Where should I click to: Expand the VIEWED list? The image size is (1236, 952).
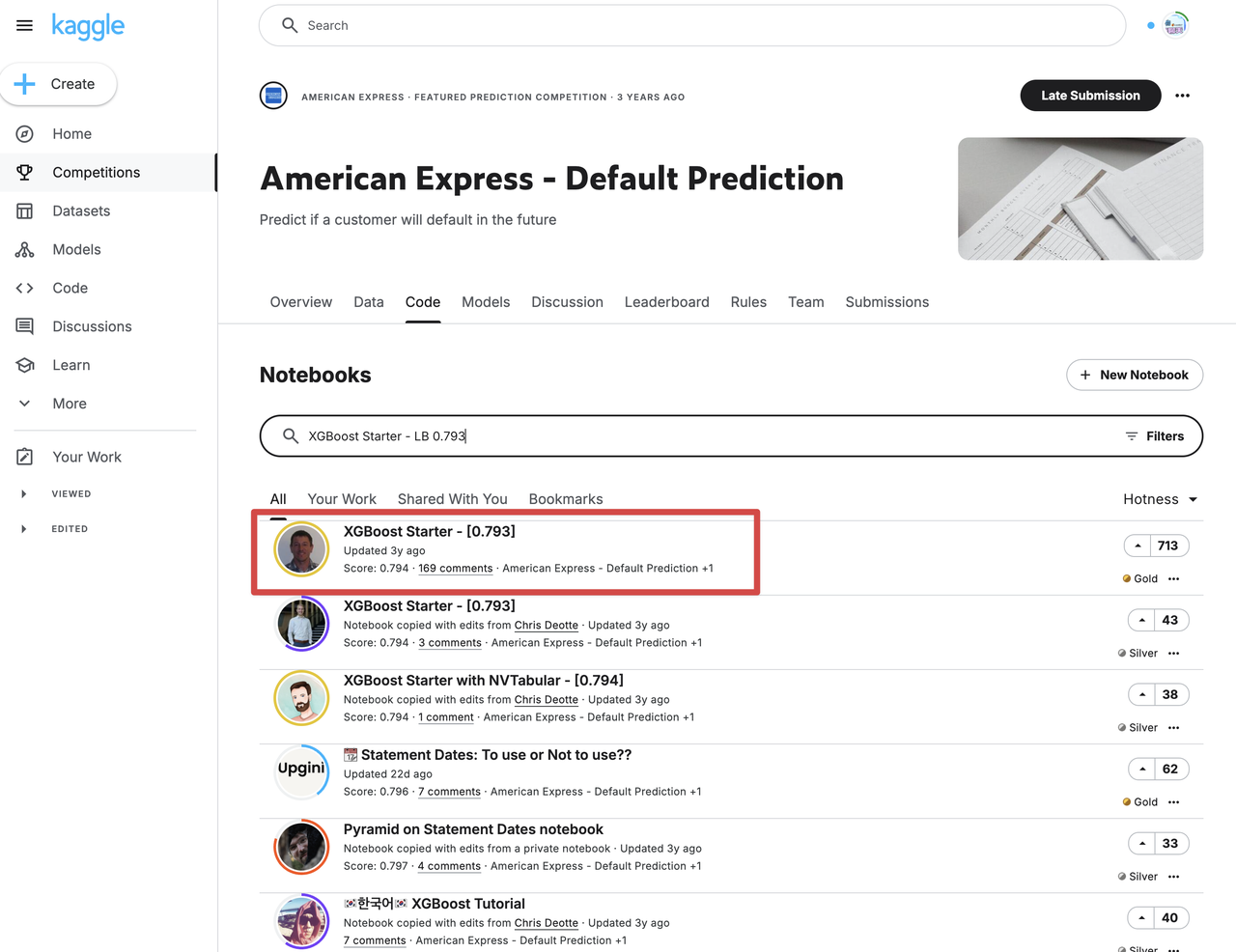tap(24, 494)
